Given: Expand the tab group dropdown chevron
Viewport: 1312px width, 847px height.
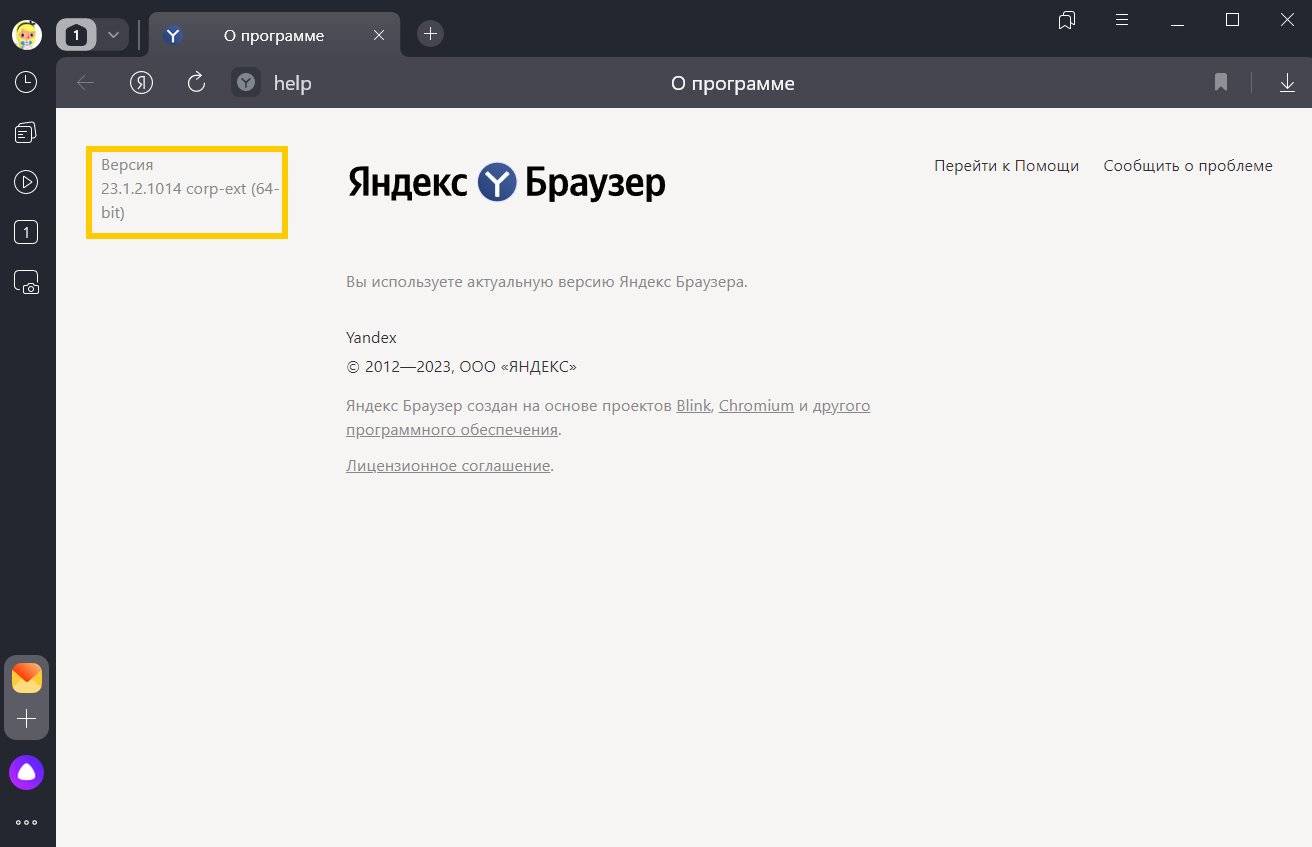Looking at the screenshot, I should [x=113, y=35].
